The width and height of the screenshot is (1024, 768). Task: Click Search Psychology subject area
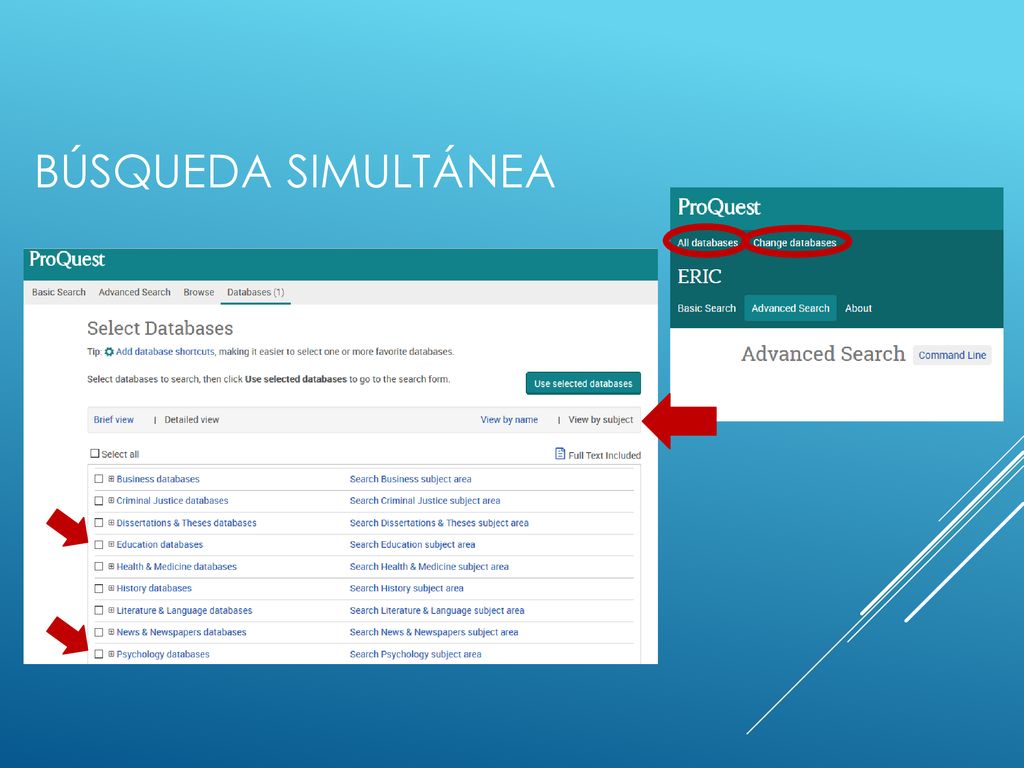pos(415,654)
